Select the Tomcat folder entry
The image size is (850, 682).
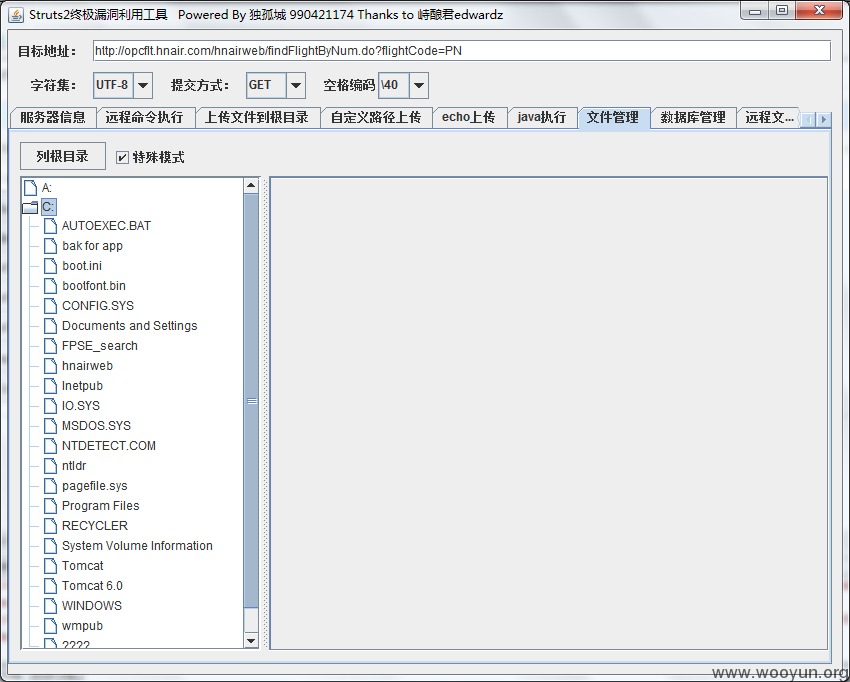82,566
